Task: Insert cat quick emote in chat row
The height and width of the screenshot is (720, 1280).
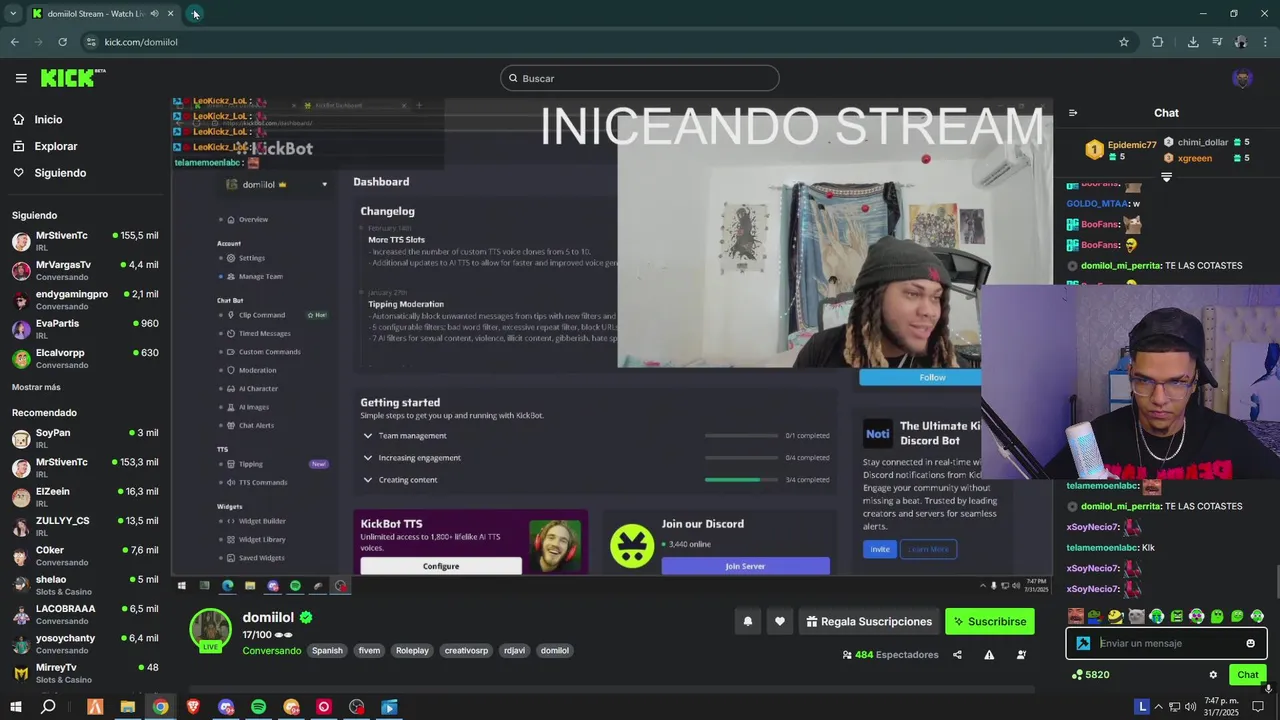Action: [x=1136, y=616]
